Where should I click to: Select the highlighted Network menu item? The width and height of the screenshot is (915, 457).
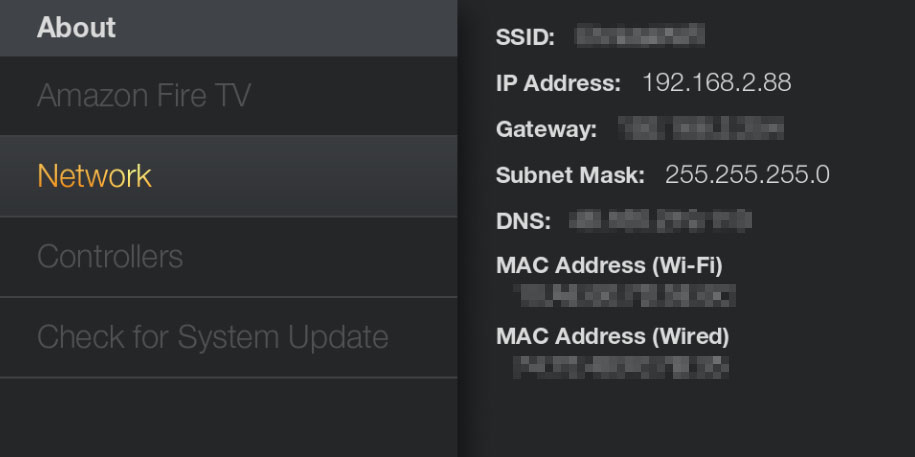pos(228,176)
